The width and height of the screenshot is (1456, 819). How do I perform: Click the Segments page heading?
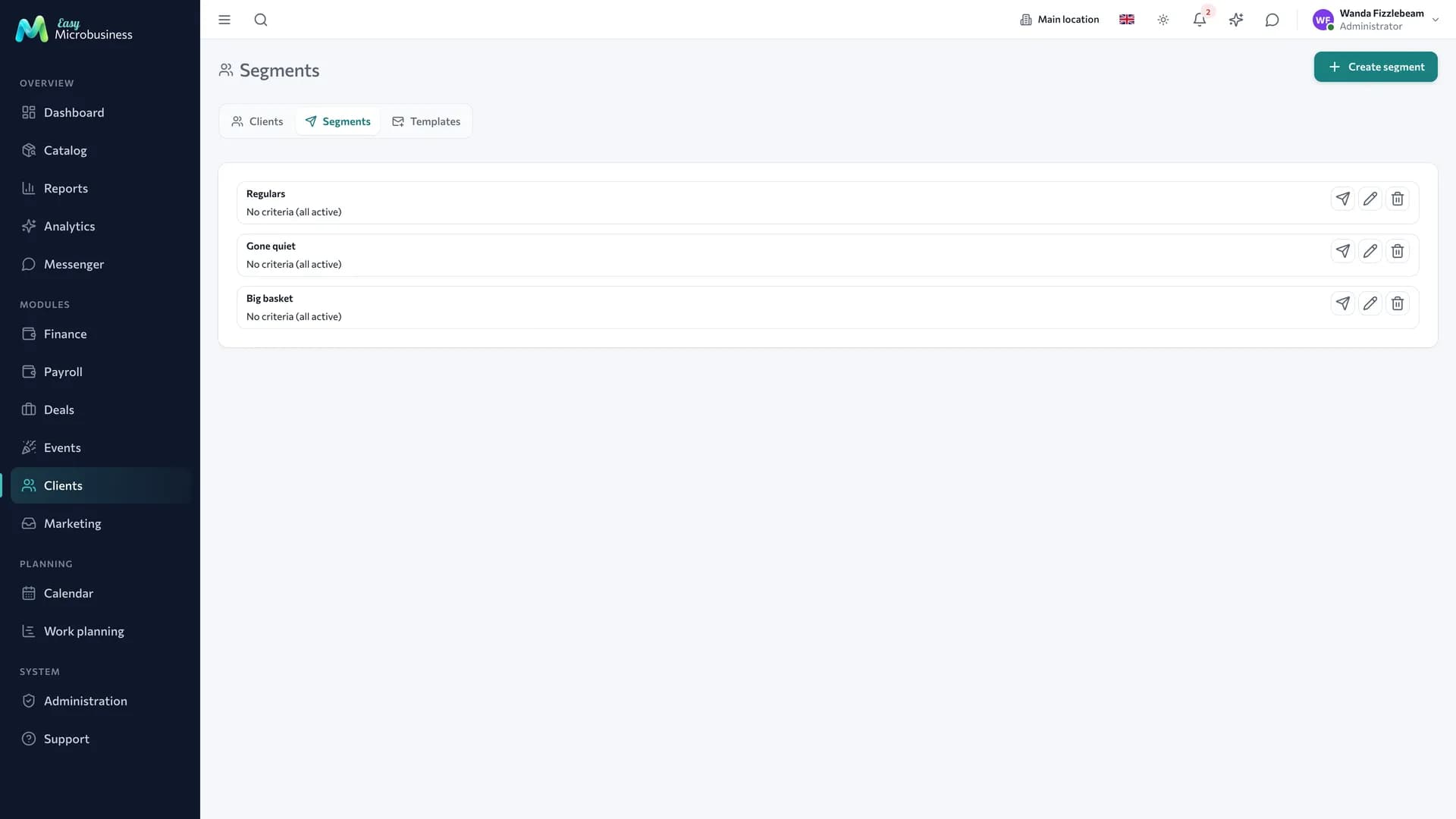(x=279, y=71)
